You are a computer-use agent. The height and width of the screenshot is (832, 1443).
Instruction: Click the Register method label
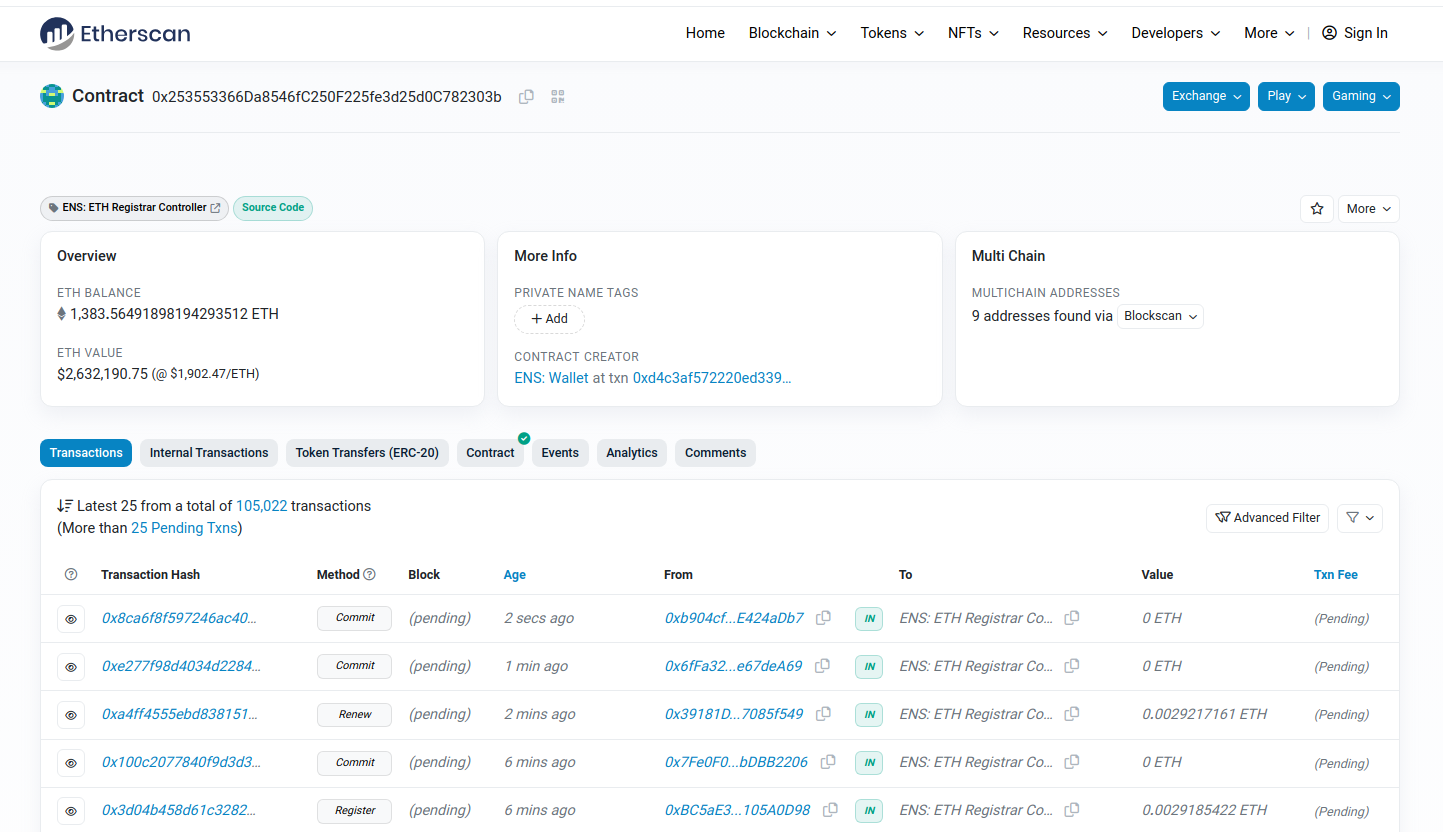coord(355,811)
